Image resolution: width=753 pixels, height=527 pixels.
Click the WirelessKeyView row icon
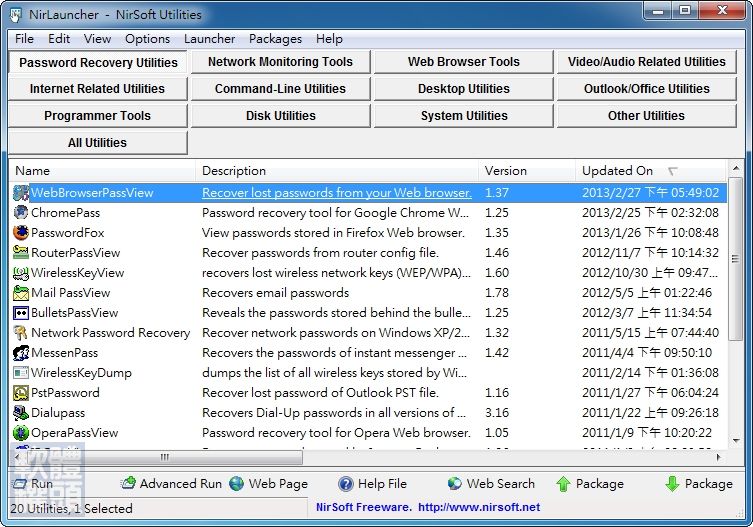[21, 272]
